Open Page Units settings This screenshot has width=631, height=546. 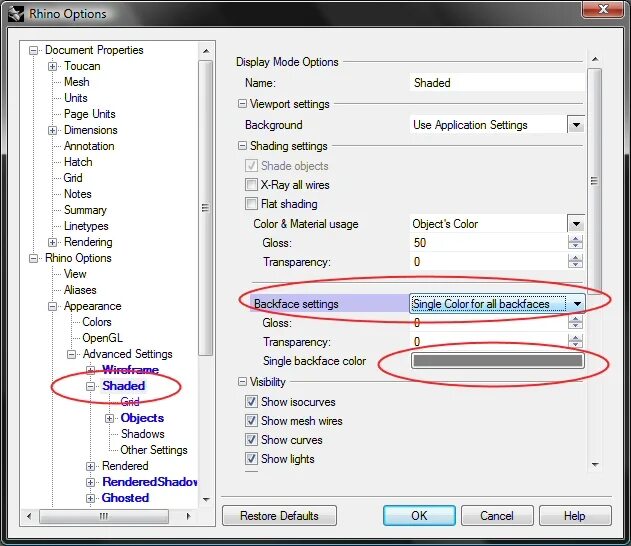point(90,114)
